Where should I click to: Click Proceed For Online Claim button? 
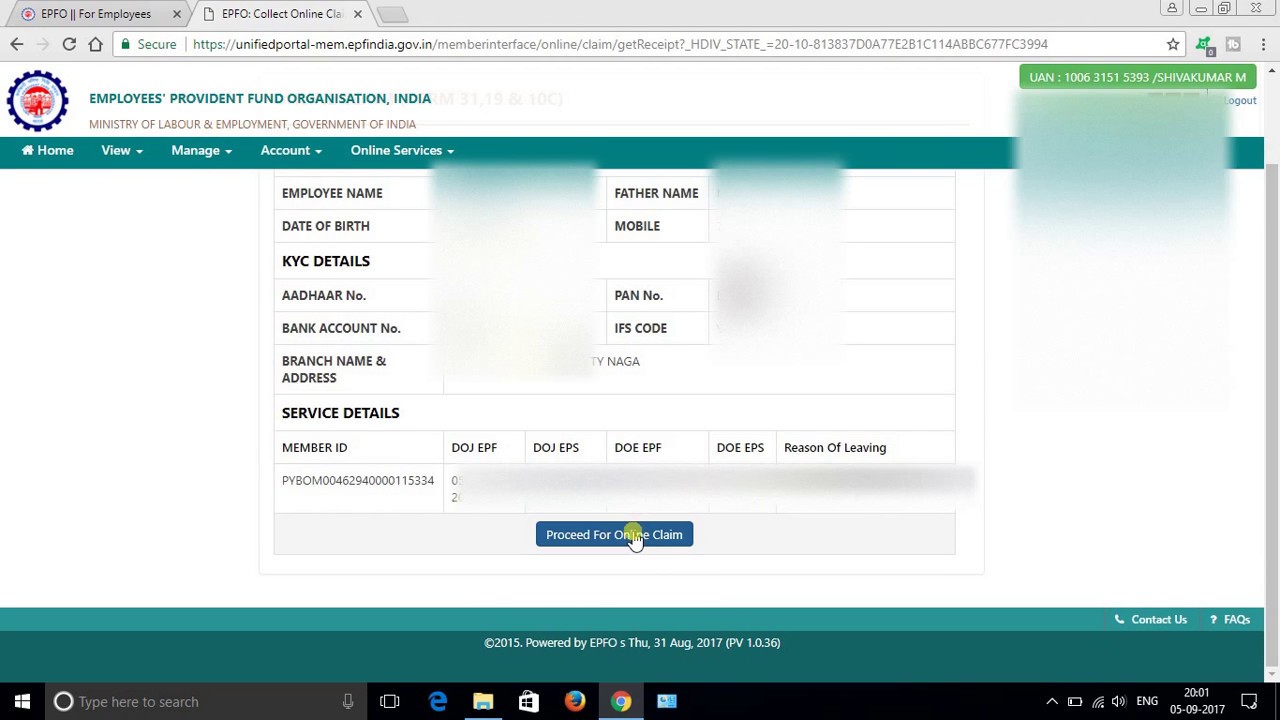click(x=614, y=534)
